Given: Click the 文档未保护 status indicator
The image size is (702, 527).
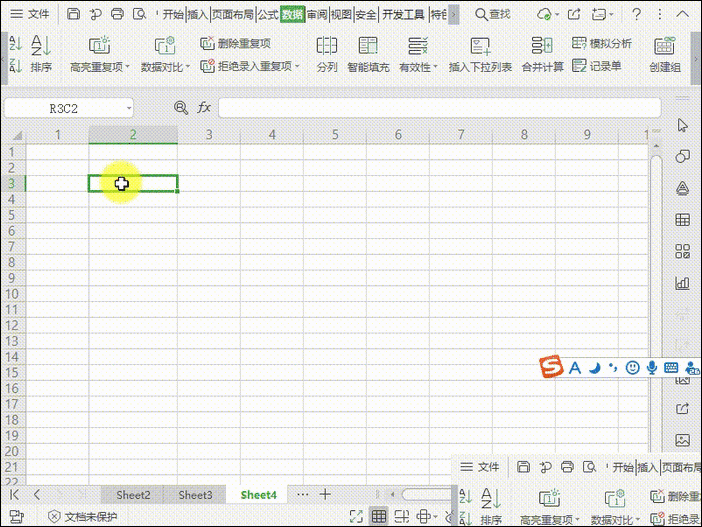Looking at the screenshot, I should 82,517.
